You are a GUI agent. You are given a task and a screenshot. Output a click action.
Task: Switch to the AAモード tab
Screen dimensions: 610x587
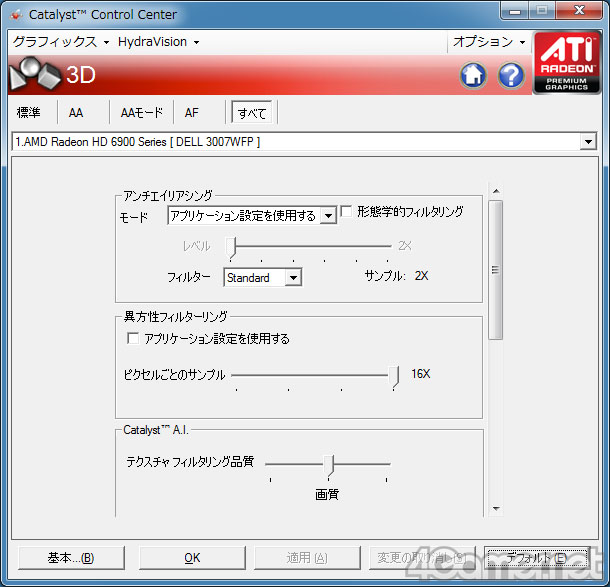(142, 113)
